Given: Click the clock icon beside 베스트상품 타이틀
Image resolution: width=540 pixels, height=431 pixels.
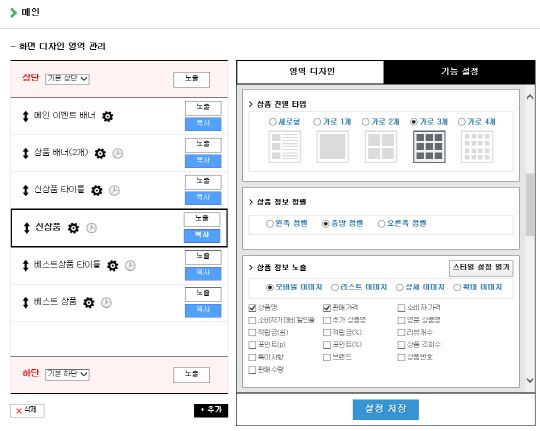Looking at the screenshot, I should (130, 265).
